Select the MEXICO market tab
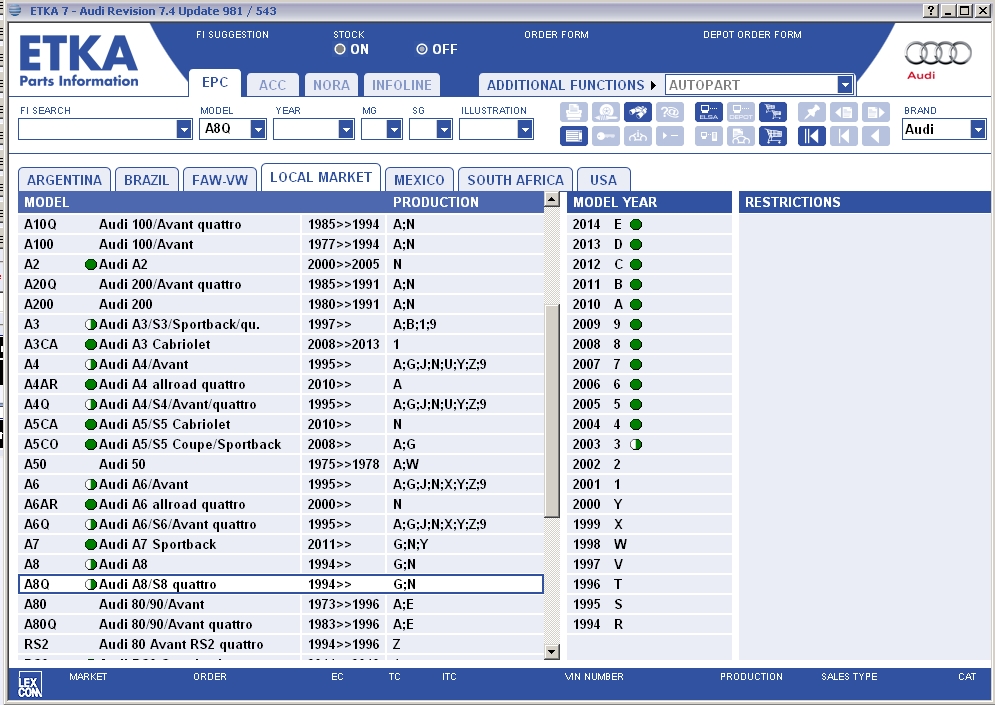The image size is (995, 705). [x=419, y=180]
